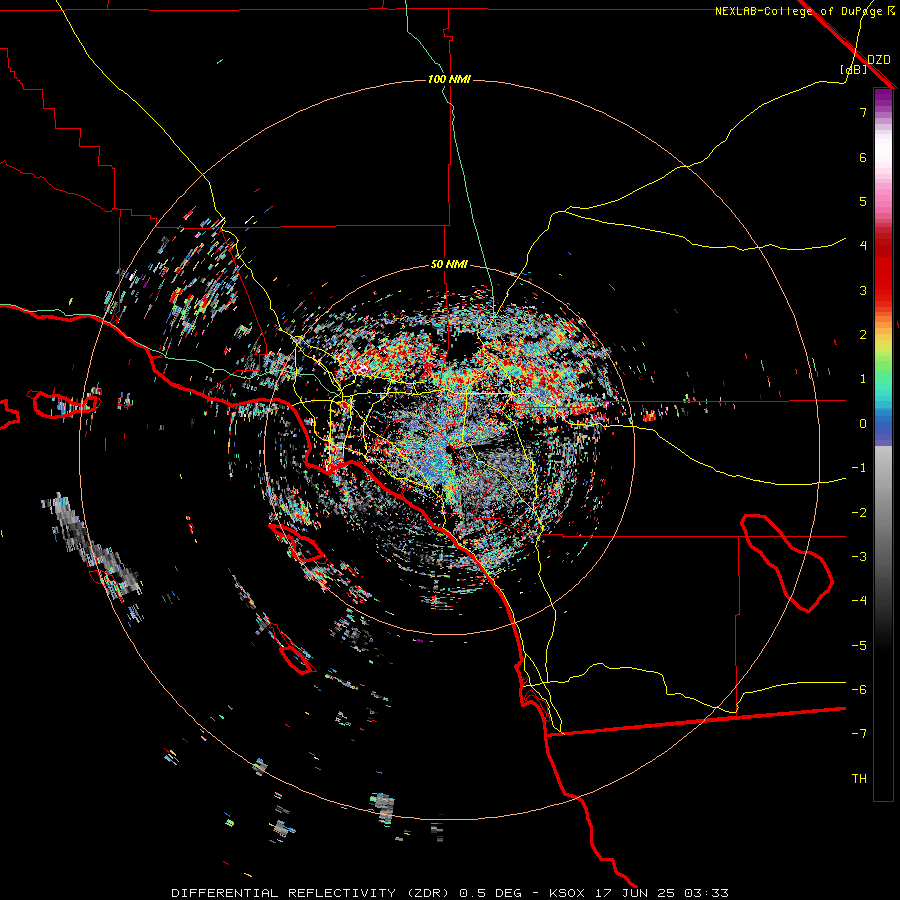Click the "(ZDR)" abbreviation in the caption
Image resolution: width=900 pixels, height=900 pixels.
(428, 893)
